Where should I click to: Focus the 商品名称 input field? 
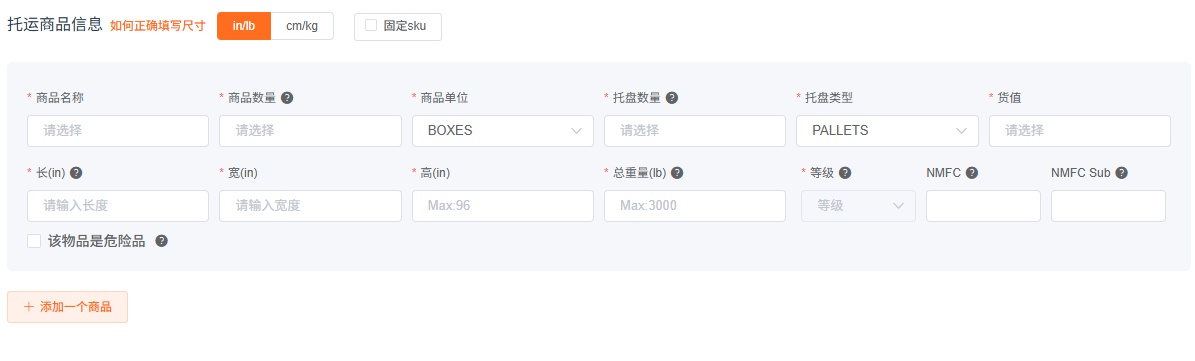[118, 131]
